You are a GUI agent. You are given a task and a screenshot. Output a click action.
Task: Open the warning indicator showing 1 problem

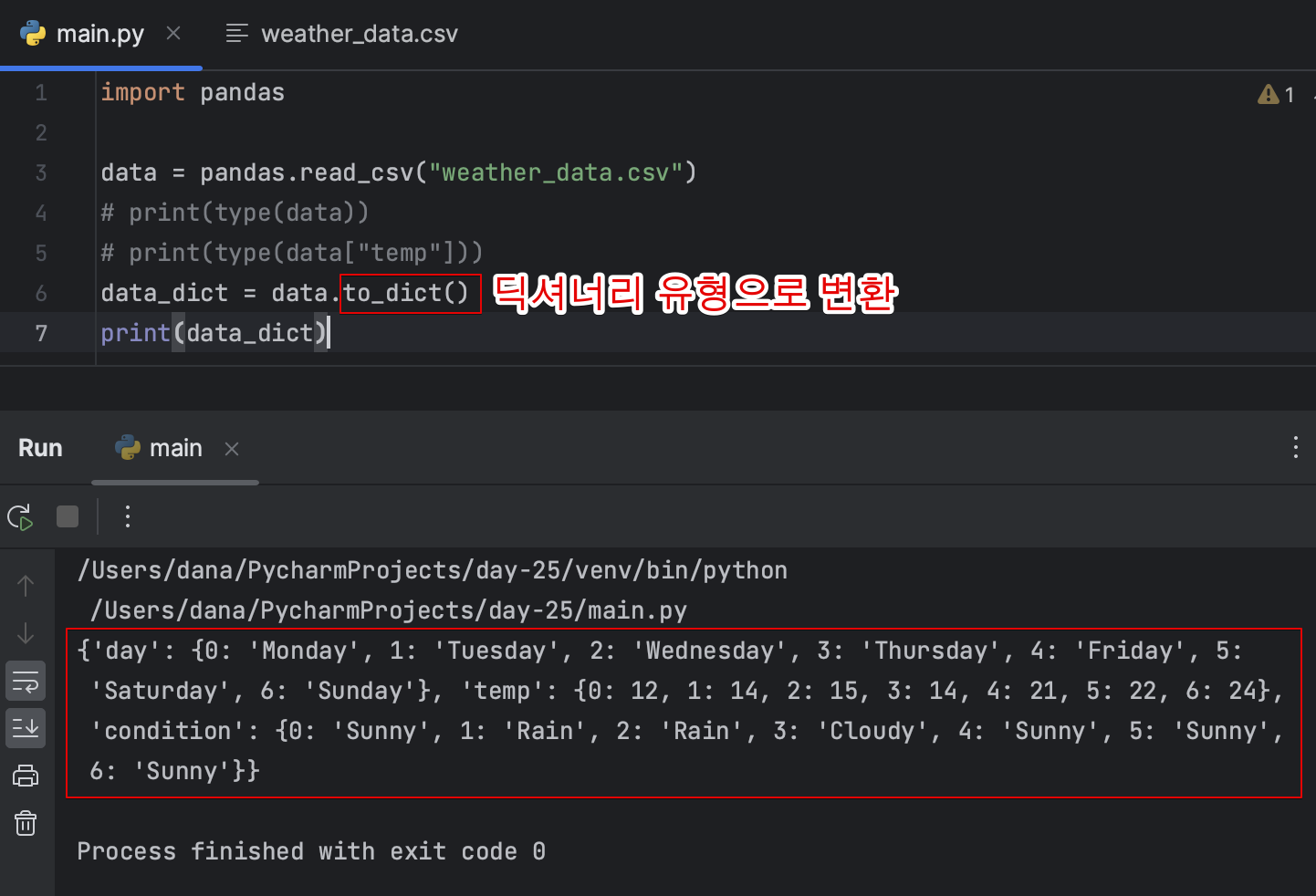[1276, 94]
